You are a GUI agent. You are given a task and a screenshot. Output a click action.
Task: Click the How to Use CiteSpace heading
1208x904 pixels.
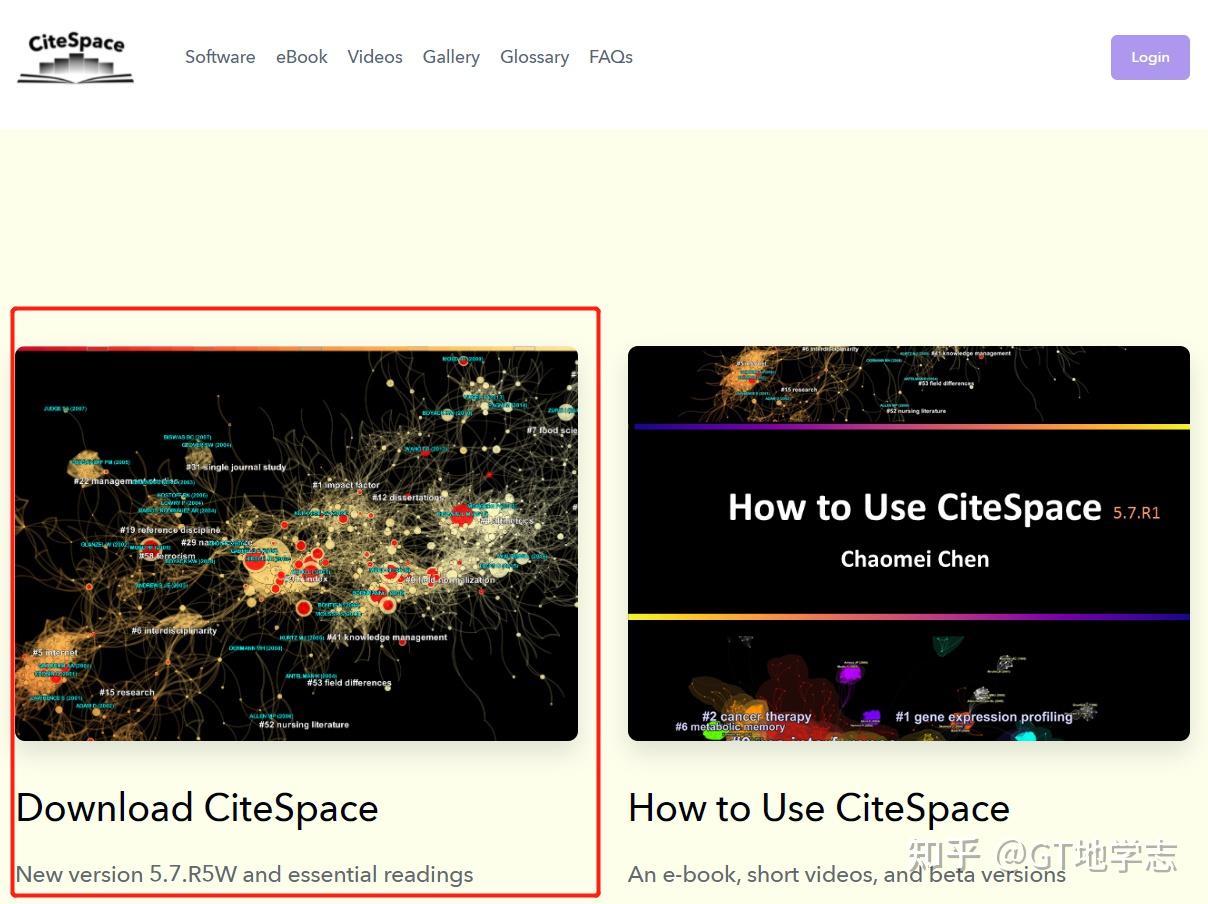pyautogui.click(x=818, y=808)
